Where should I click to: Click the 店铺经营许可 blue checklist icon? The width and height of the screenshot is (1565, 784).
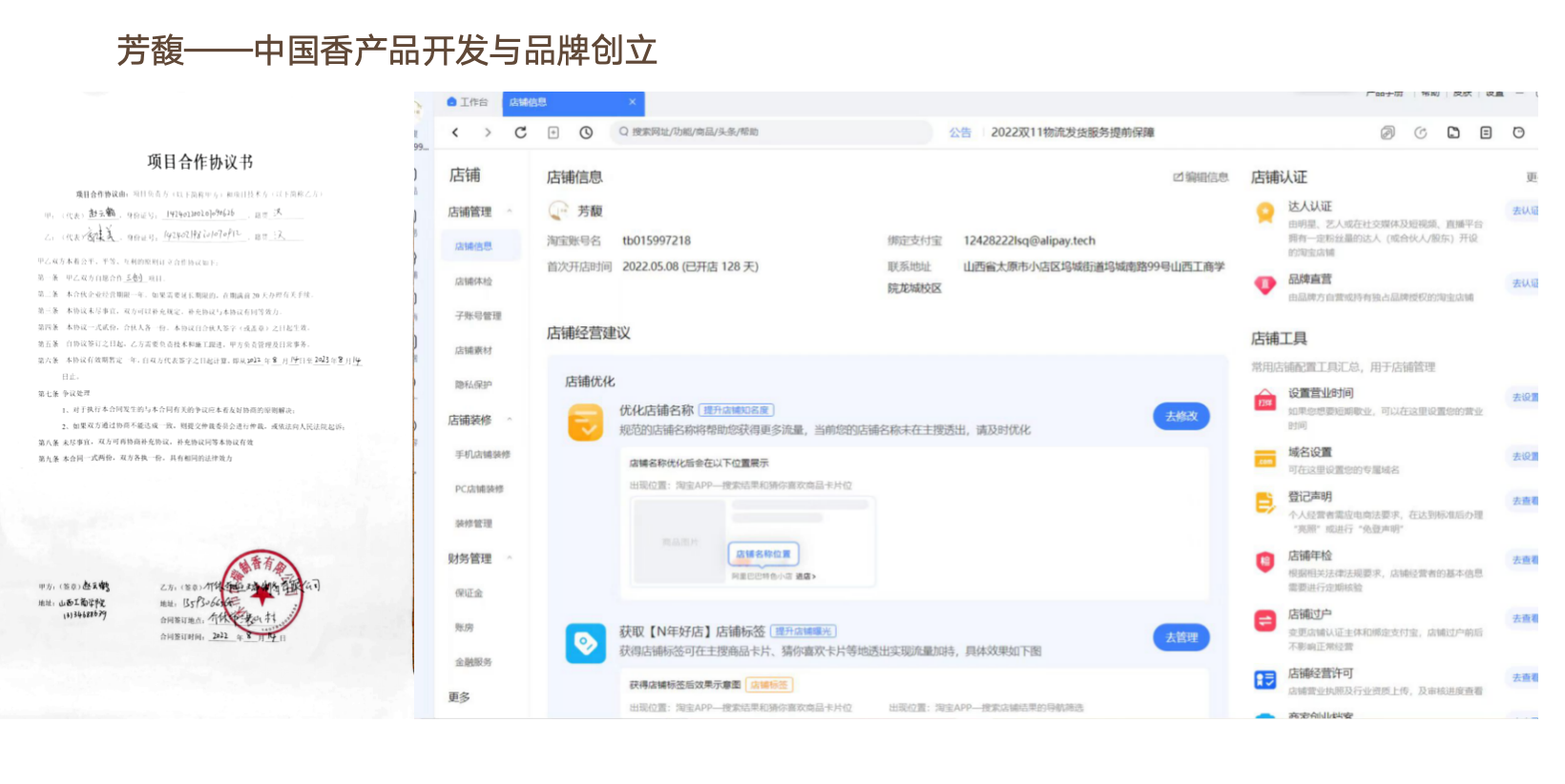(1265, 679)
